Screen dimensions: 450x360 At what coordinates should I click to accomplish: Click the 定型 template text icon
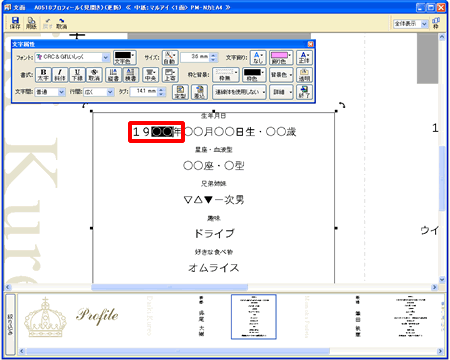(x=180, y=92)
